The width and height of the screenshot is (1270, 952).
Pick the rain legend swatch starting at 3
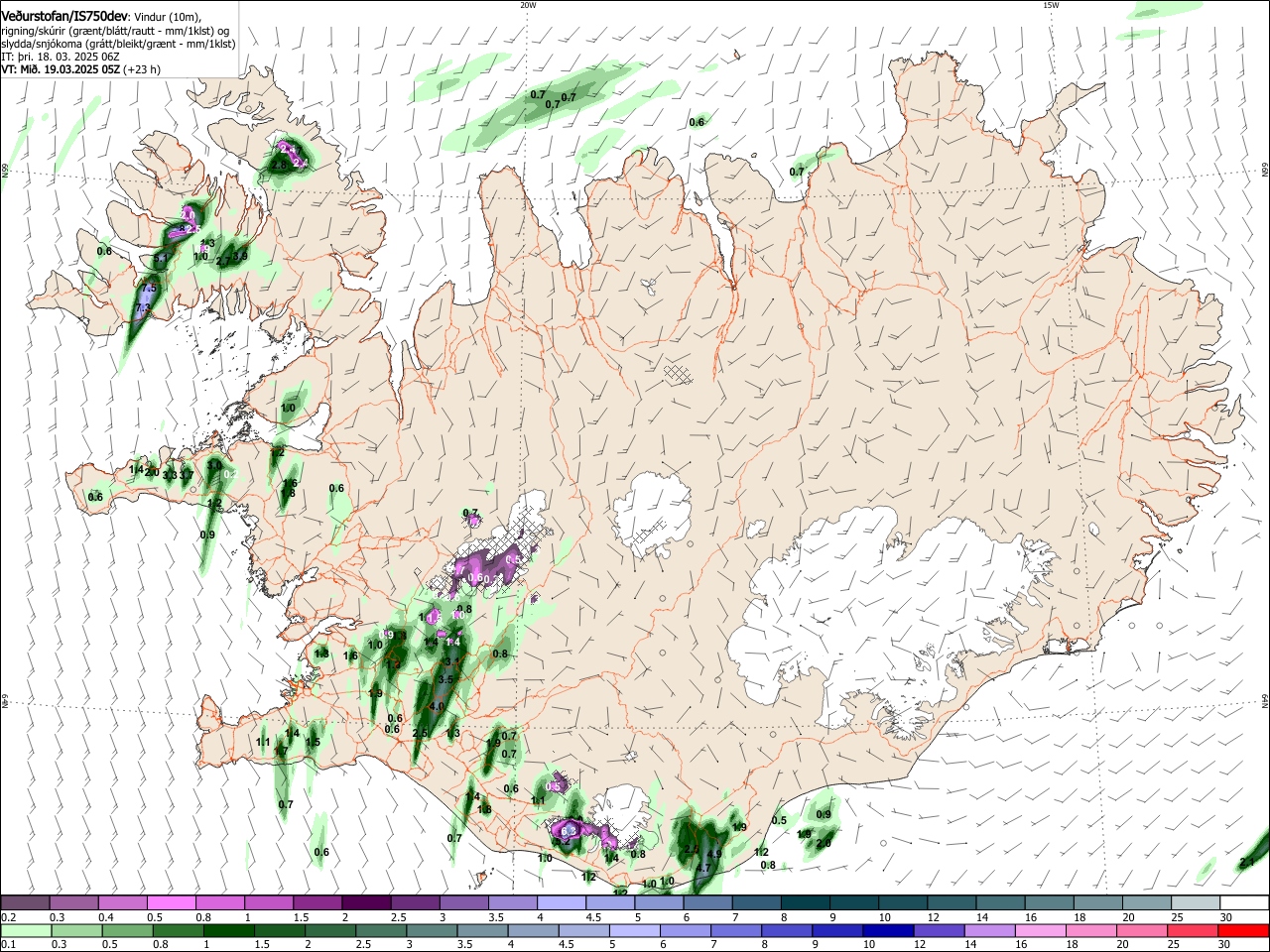click(x=431, y=930)
